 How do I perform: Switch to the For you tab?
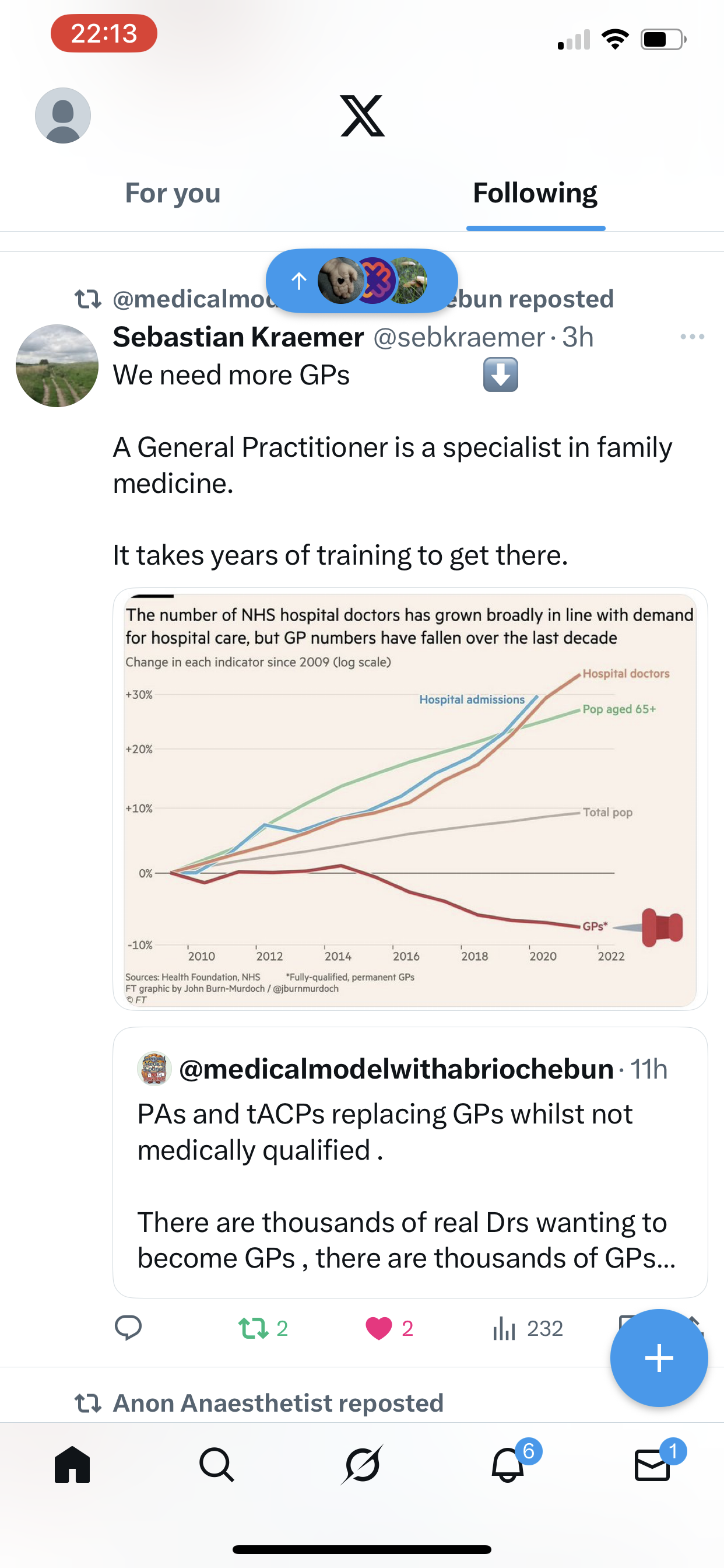click(x=173, y=194)
